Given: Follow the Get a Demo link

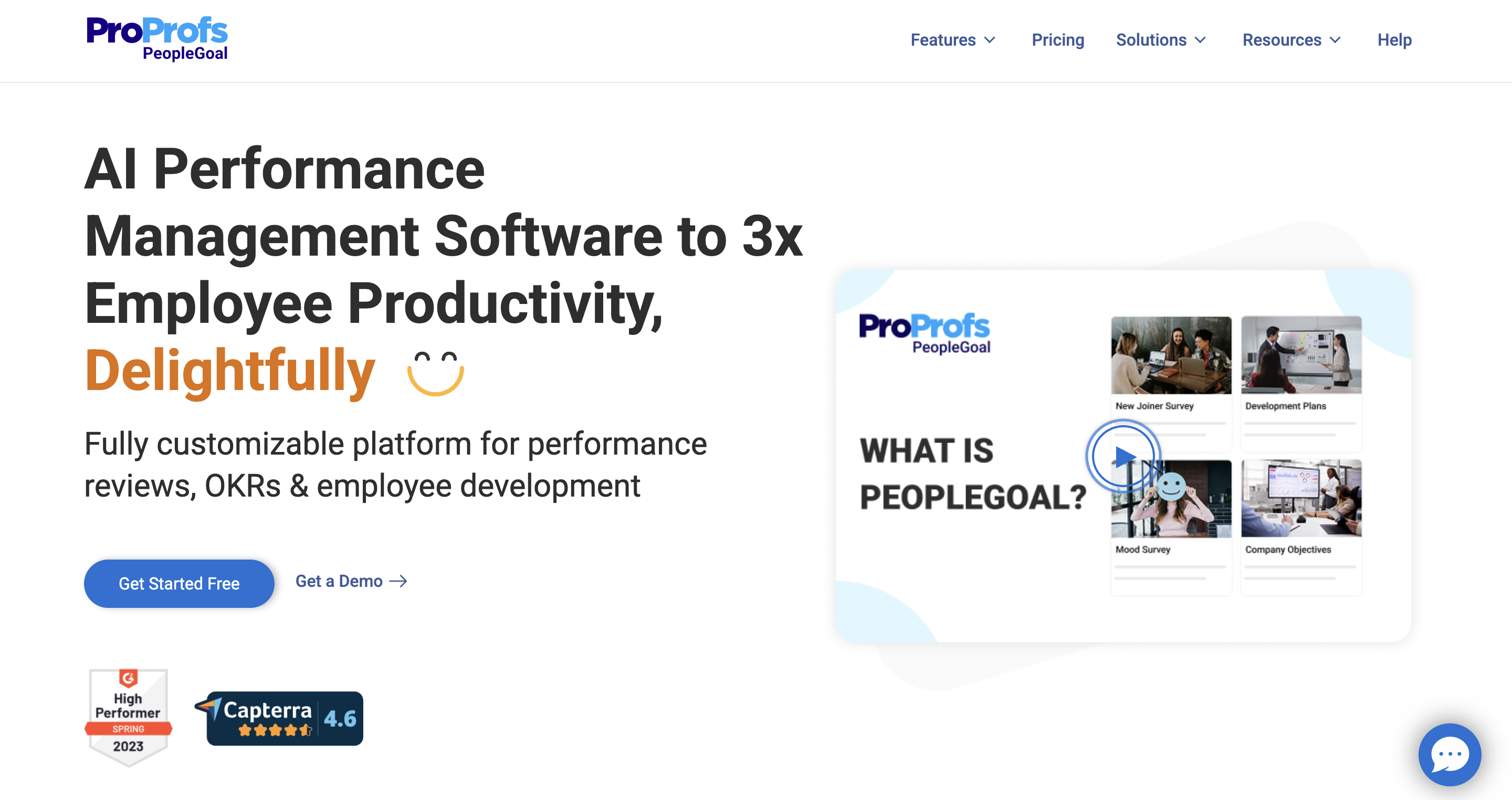Looking at the screenshot, I should tap(351, 581).
